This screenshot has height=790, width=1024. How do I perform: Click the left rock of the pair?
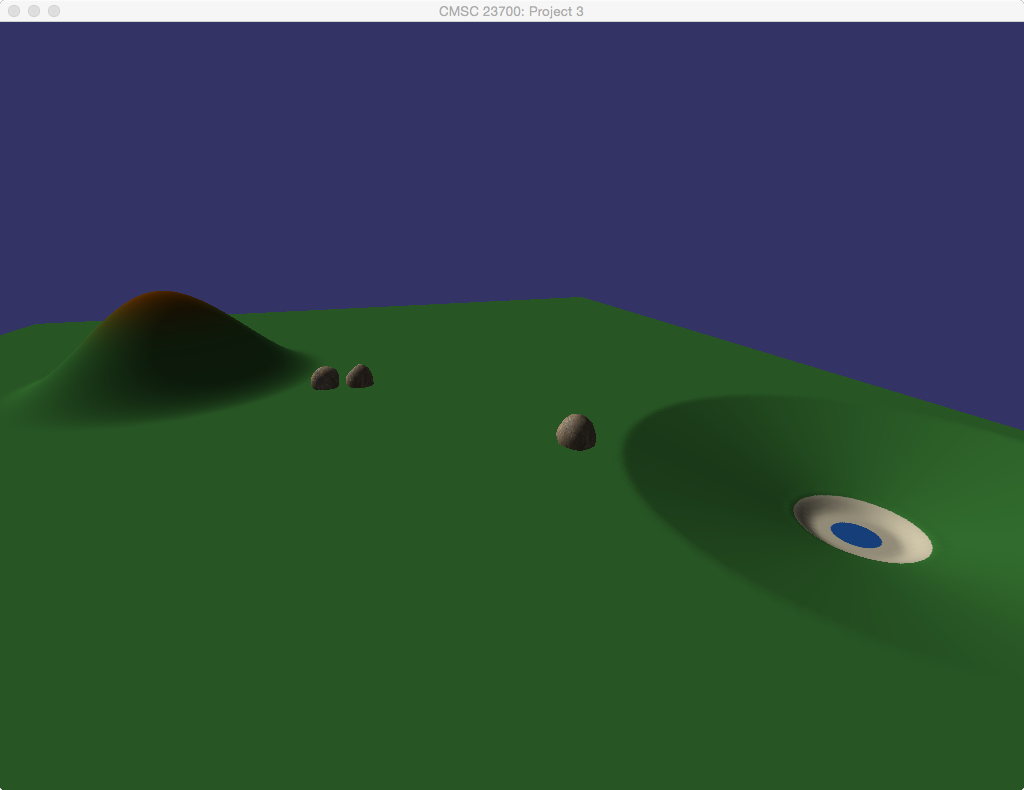[325, 378]
